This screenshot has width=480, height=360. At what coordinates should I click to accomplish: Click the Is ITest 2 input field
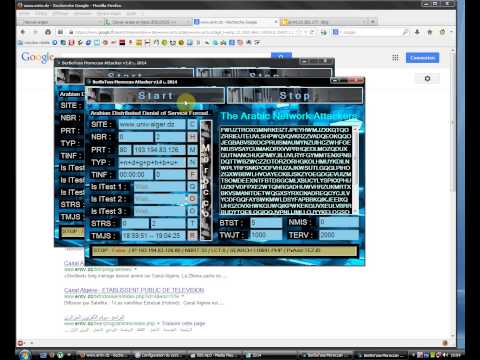point(160,199)
